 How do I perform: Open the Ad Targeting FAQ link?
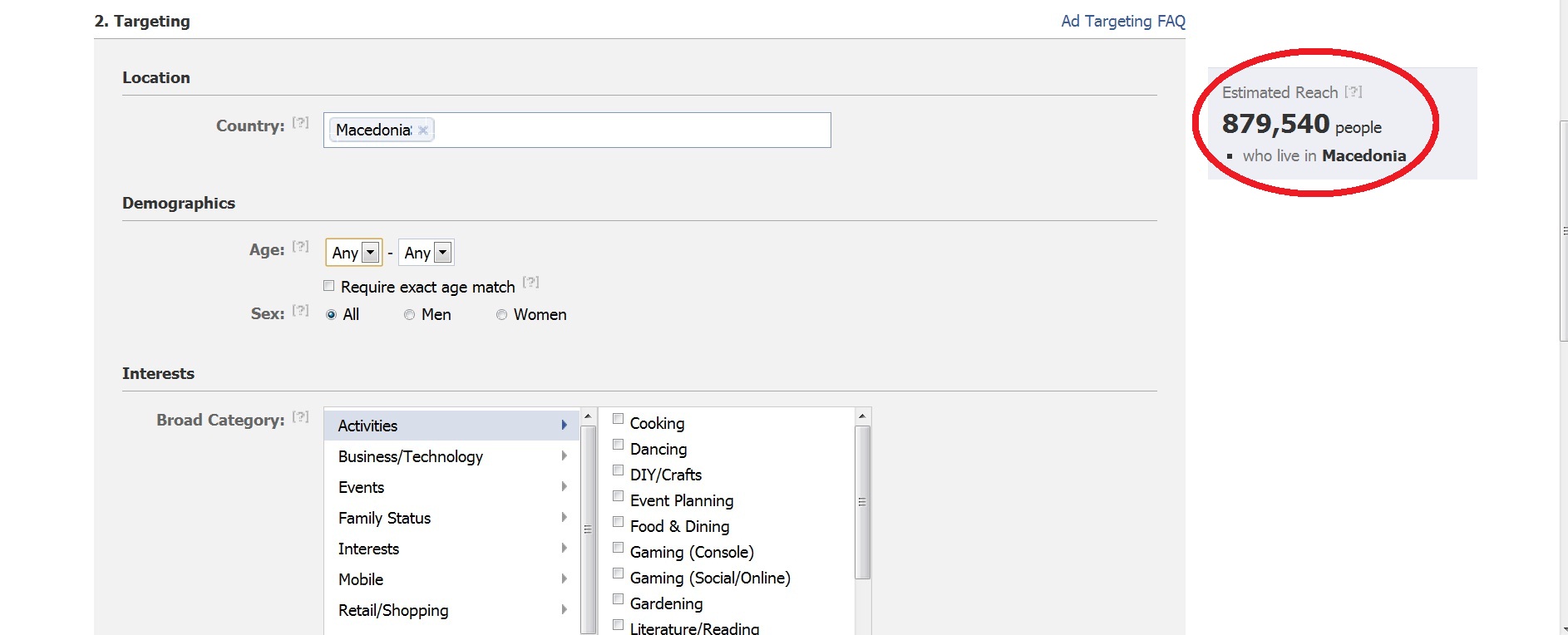coord(1122,22)
